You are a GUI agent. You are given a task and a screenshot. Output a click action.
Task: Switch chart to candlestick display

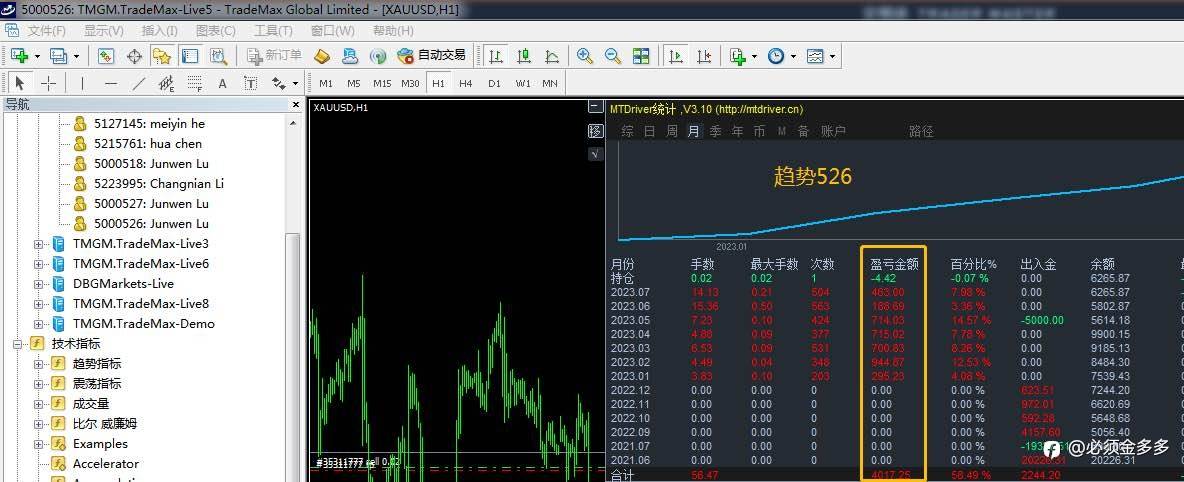point(524,56)
